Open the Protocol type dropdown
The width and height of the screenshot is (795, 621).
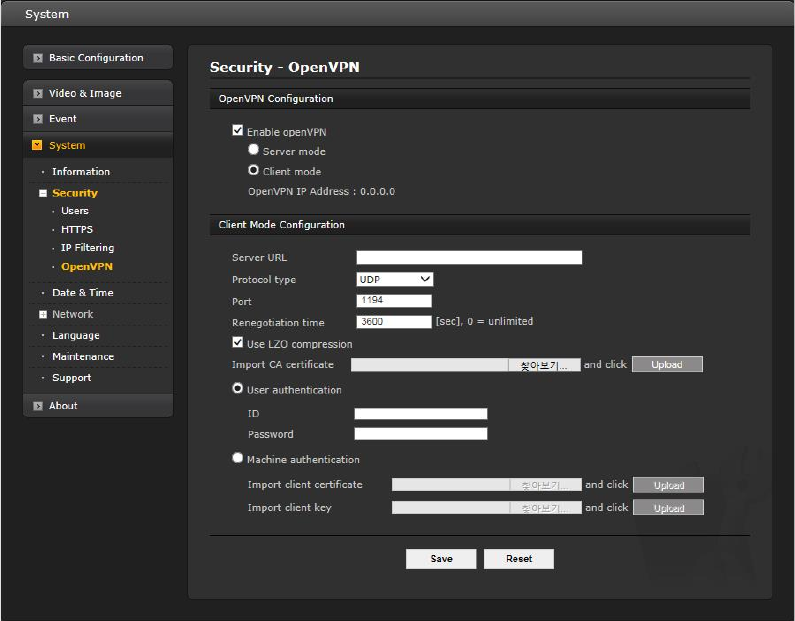395,280
